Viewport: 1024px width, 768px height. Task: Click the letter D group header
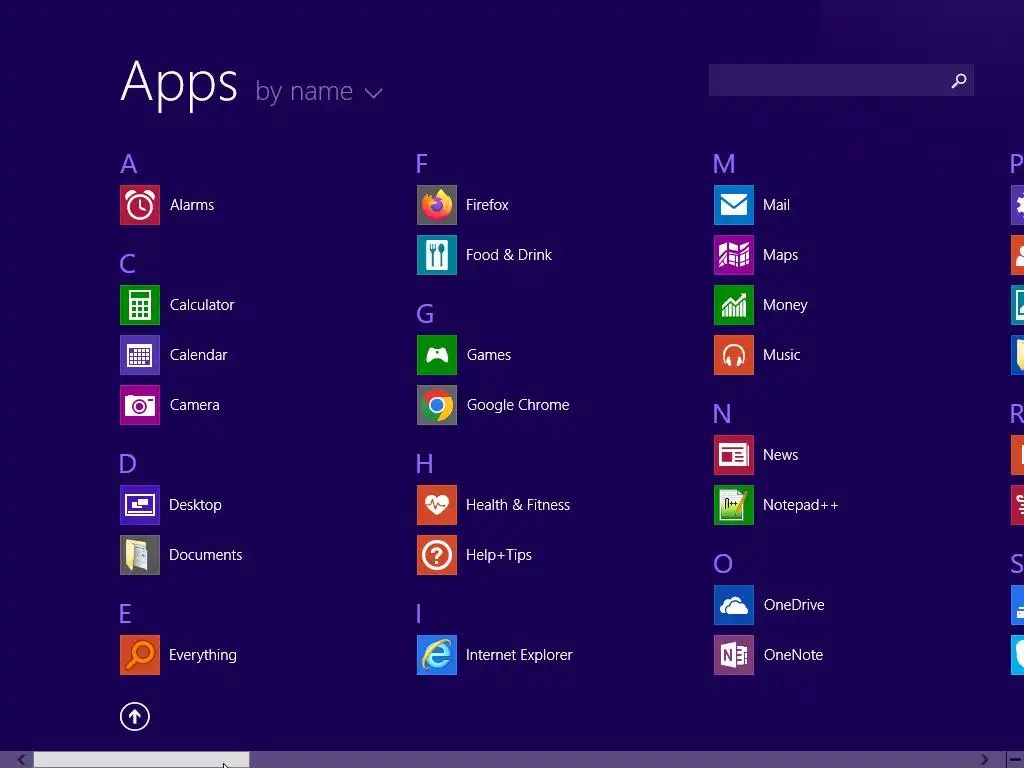[x=128, y=464]
